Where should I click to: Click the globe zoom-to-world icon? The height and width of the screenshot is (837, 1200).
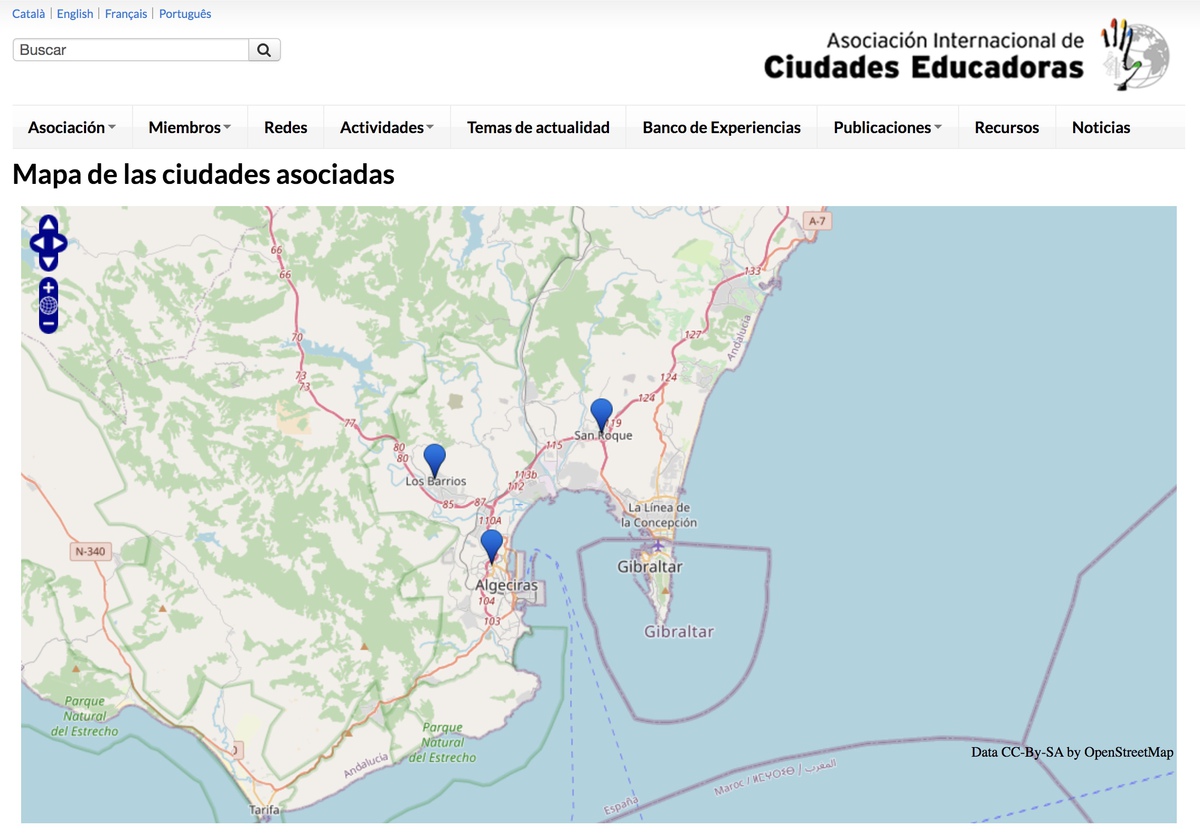click(48, 305)
